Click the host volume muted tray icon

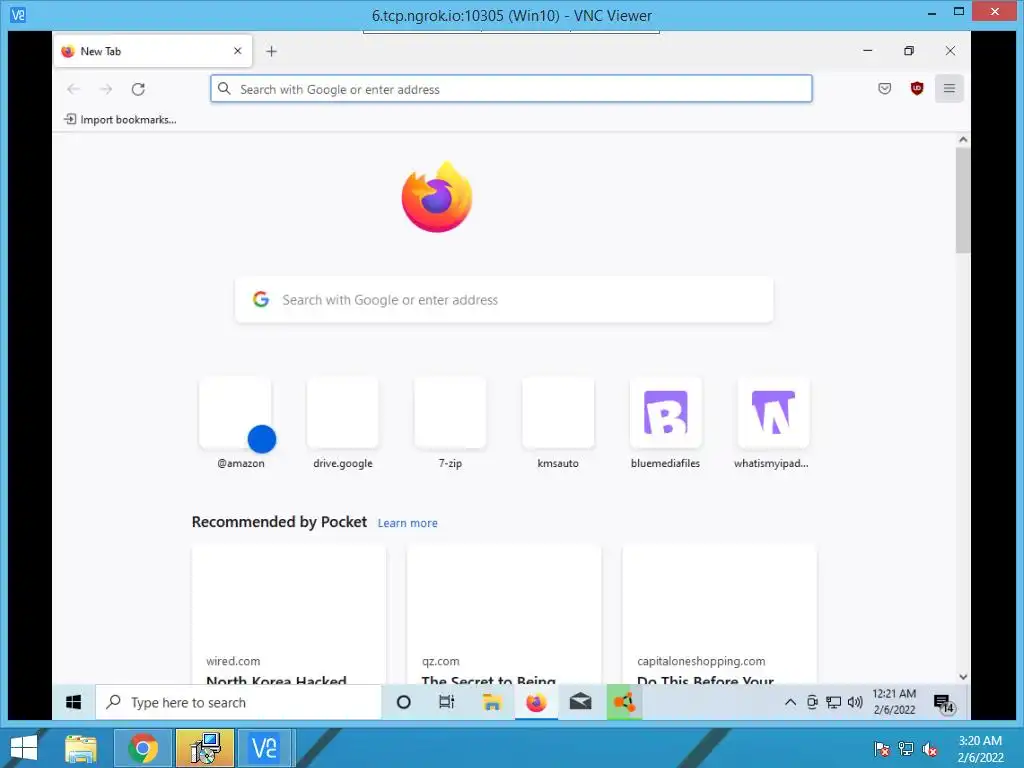(x=929, y=749)
